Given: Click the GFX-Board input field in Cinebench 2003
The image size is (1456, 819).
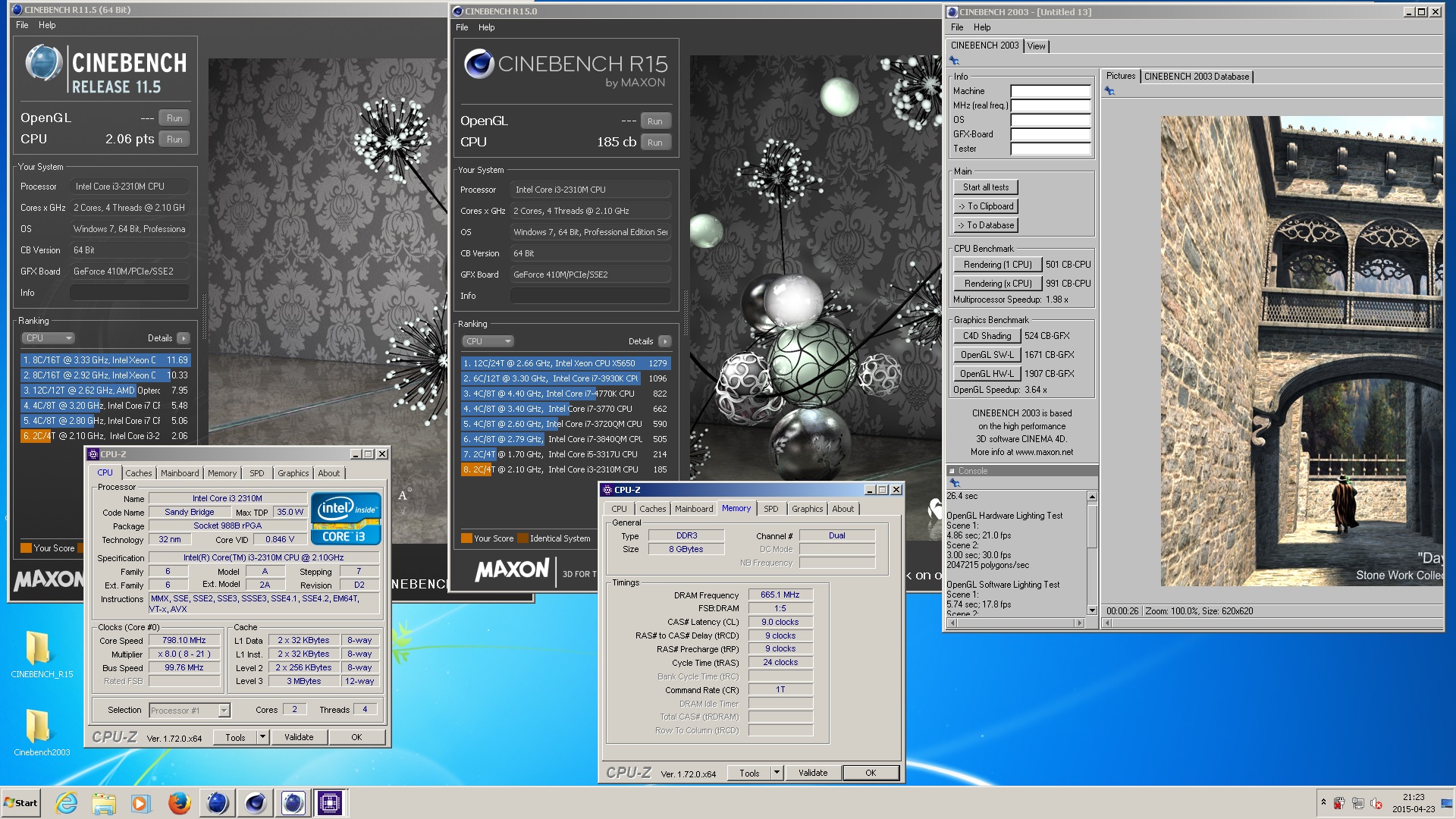Looking at the screenshot, I should [x=1050, y=134].
